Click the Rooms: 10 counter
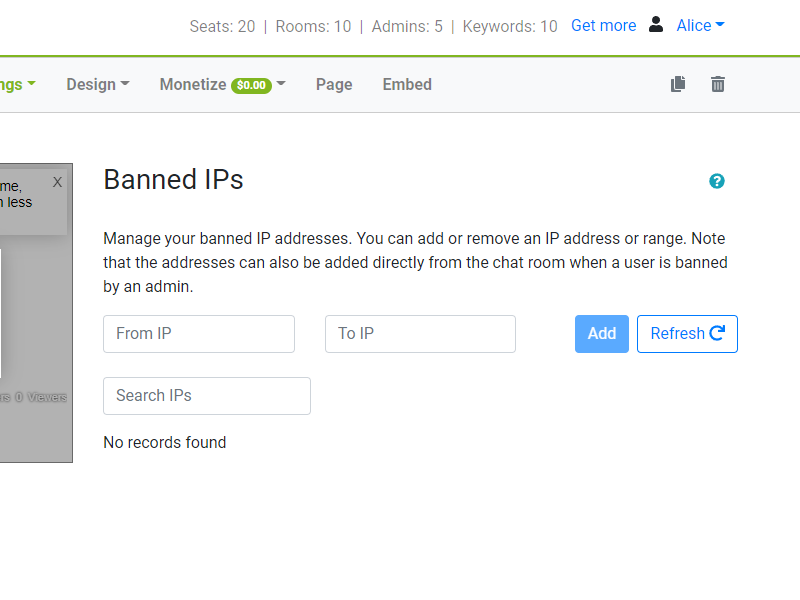Viewport: 800px width, 600px height. [313, 26]
